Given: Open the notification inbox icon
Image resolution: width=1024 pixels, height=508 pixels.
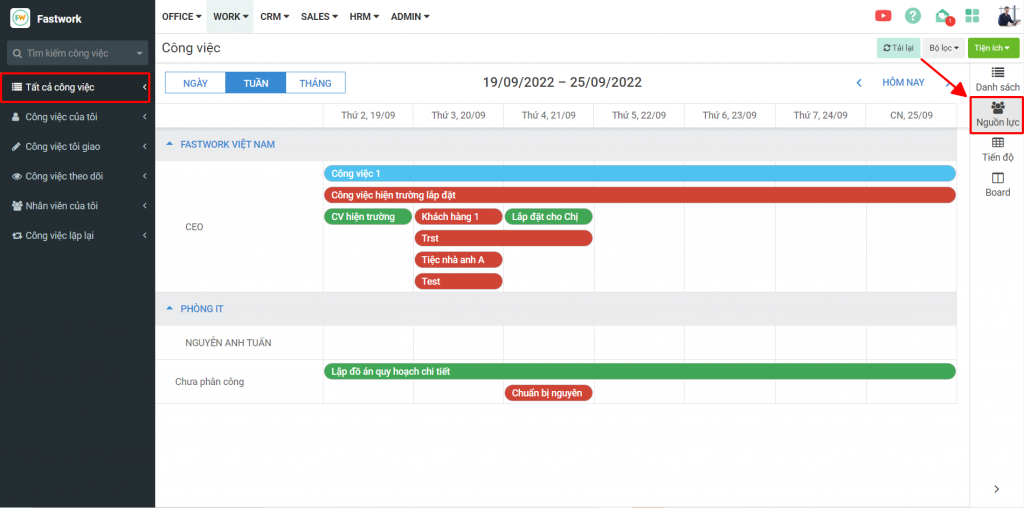Looking at the screenshot, I should point(942,16).
